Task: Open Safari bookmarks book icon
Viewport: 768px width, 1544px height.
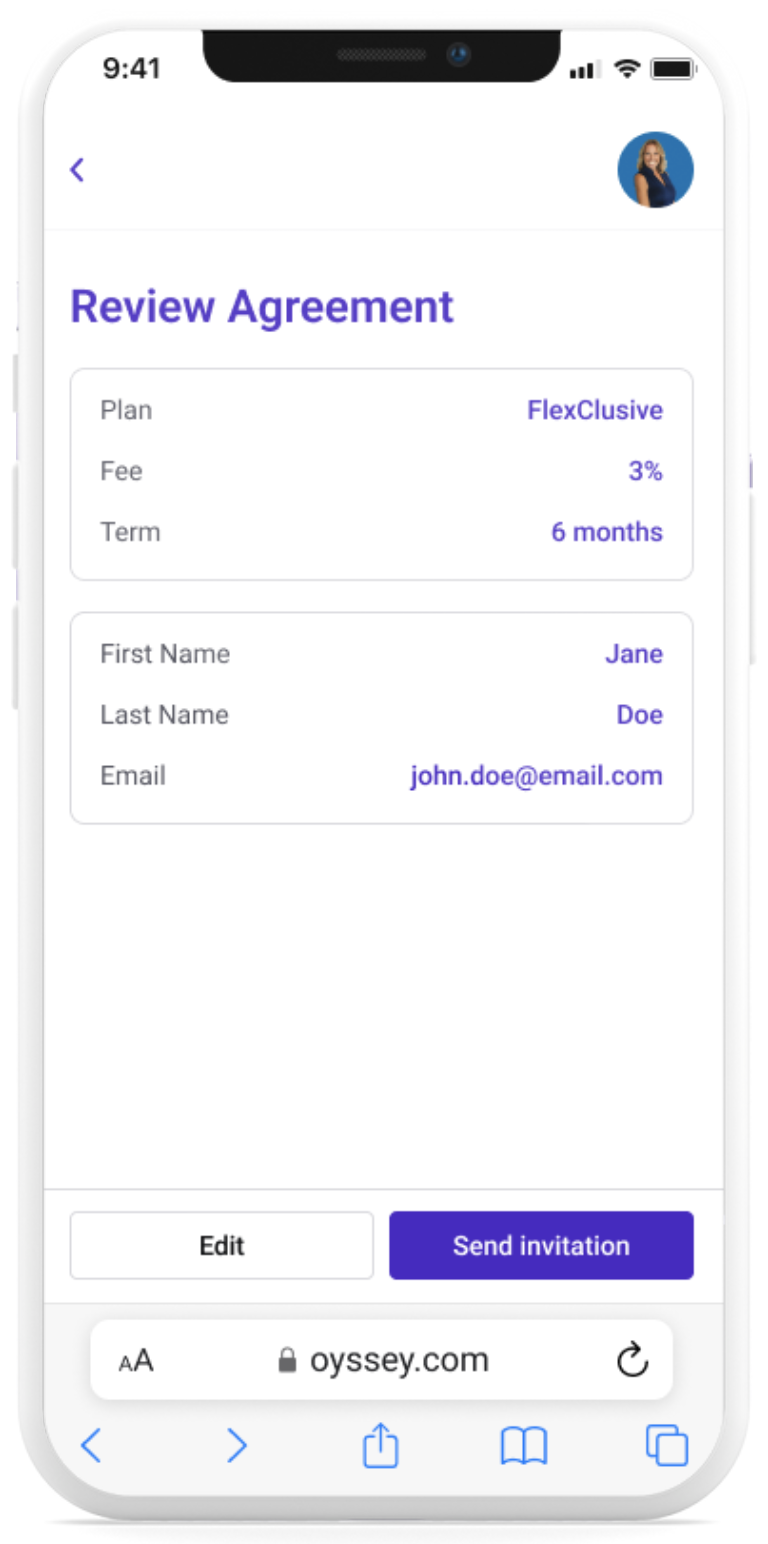Action: 524,1446
